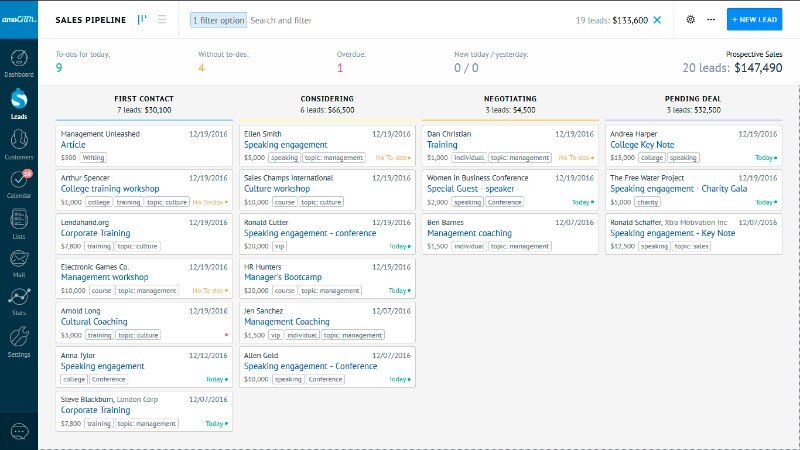This screenshot has width=800, height=450.
Task: Go to Lists in sidebar
Action: (x=18, y=224)
